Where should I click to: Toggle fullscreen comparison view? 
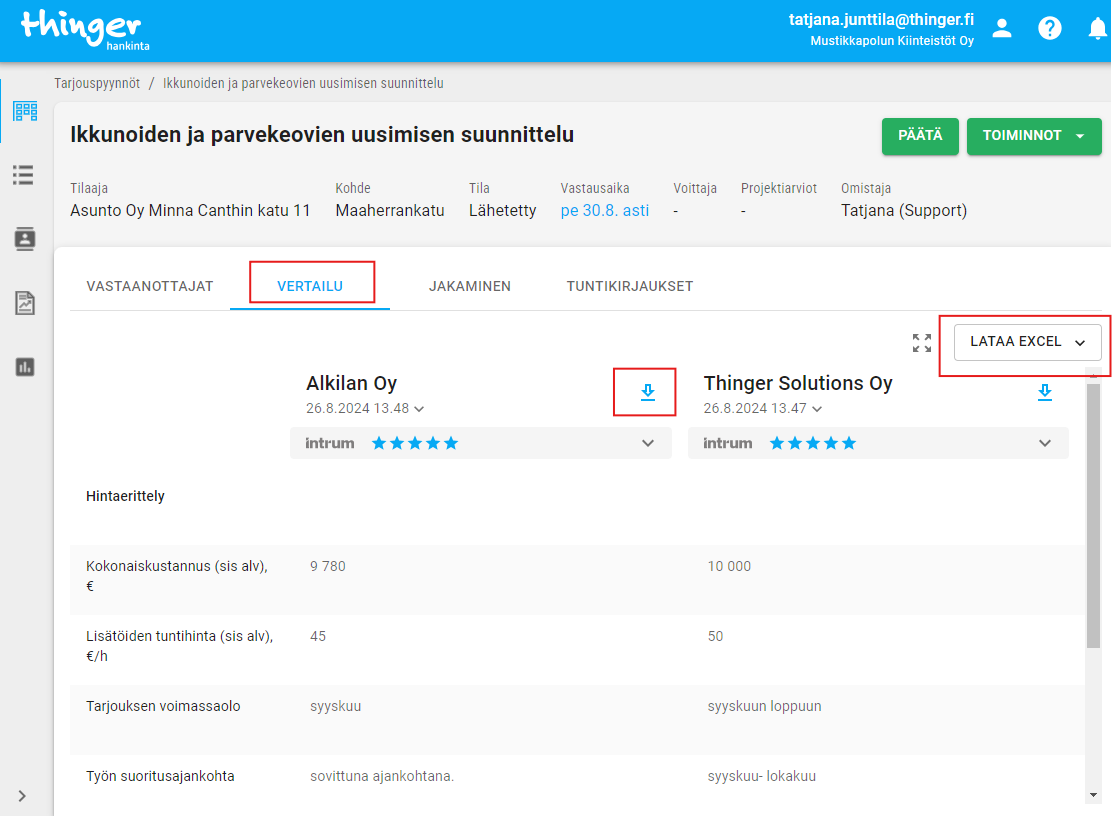pos(921,343)
